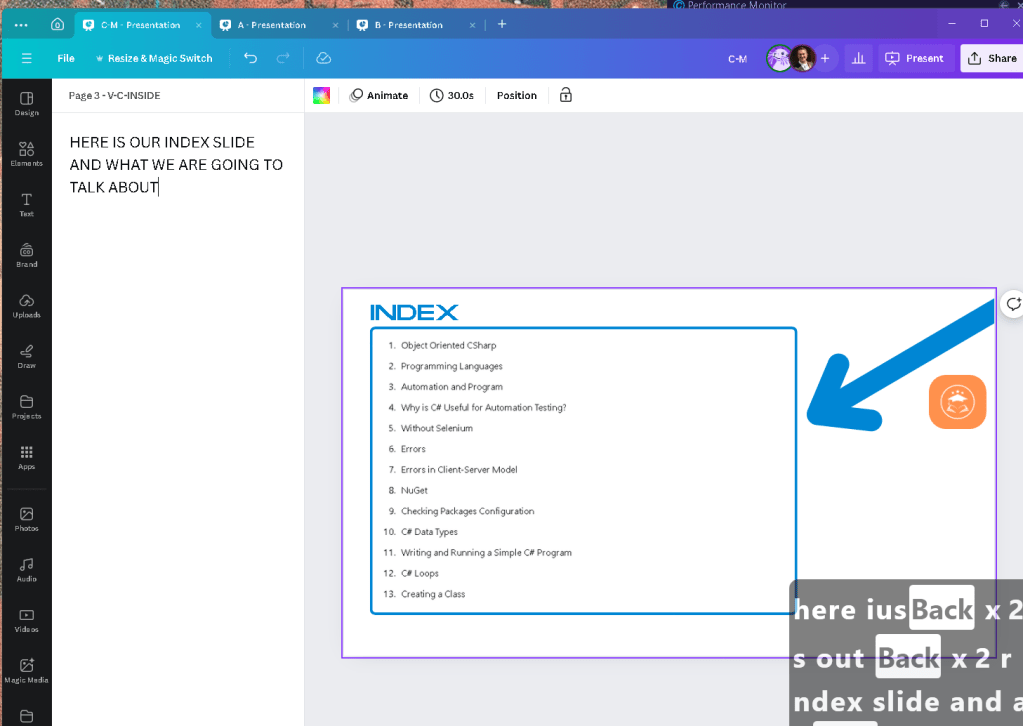
Task: Open the three-dots window menu
Action: click(21, 25)
